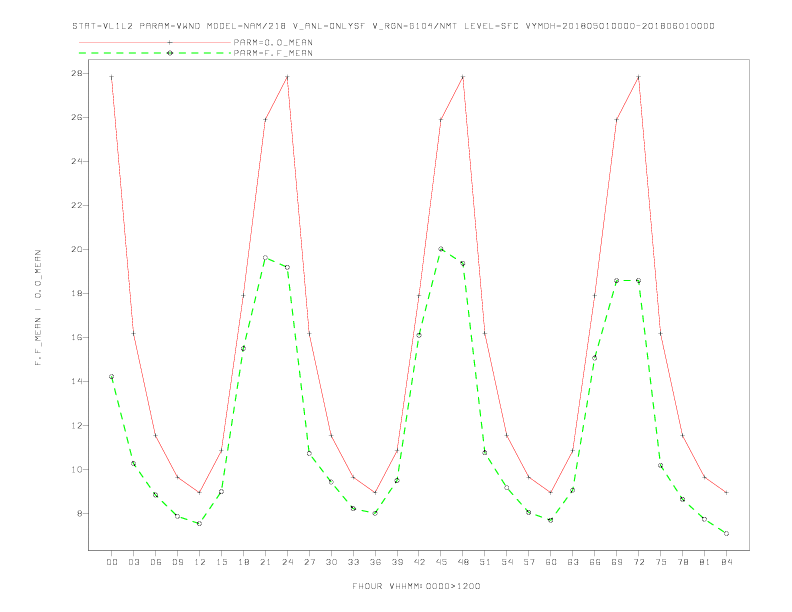Click the green F.F_MEAN point at hour 45

pyautogui.click(x=441, y=249)
